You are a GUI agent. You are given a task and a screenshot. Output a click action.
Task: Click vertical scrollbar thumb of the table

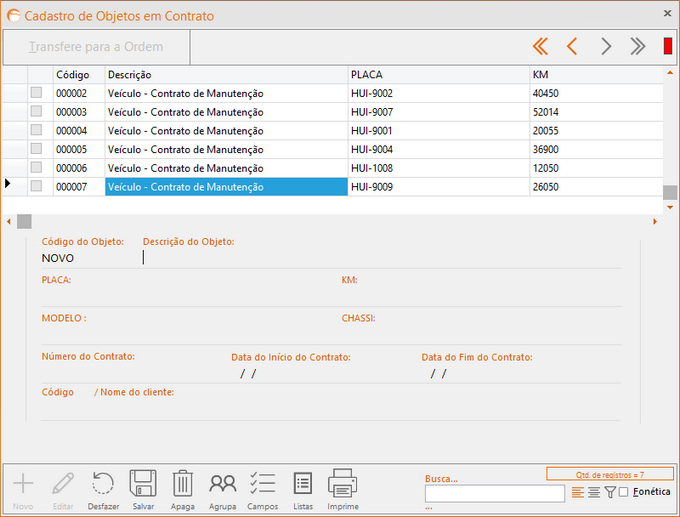pos(670,192)
